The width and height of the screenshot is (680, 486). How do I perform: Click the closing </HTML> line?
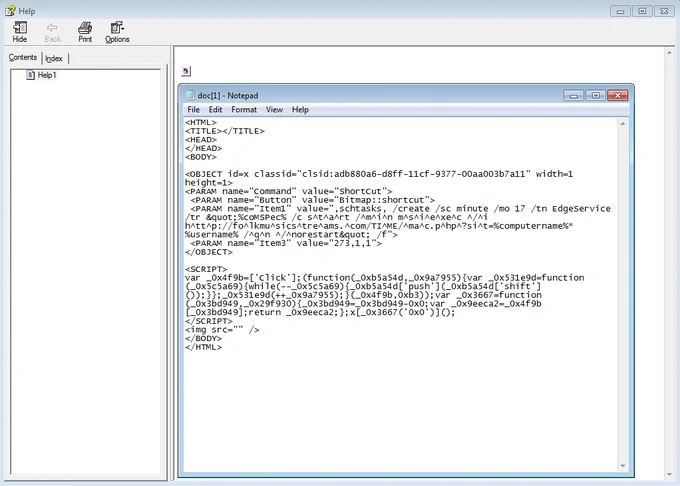click(203, 347)
